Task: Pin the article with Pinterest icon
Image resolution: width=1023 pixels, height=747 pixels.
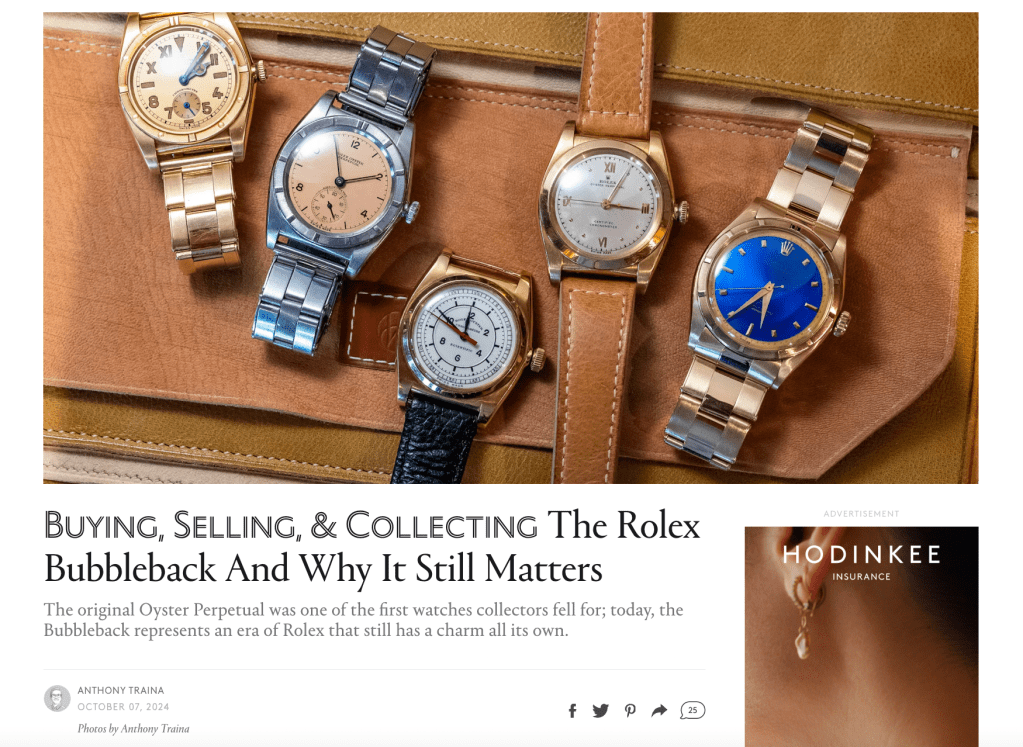Action: pos(630,710)
